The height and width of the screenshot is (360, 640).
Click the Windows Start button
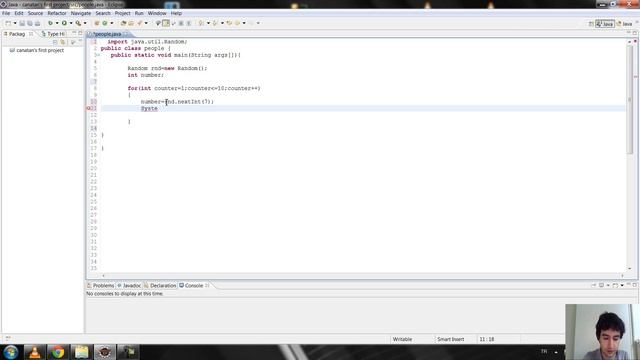point(11,352)
